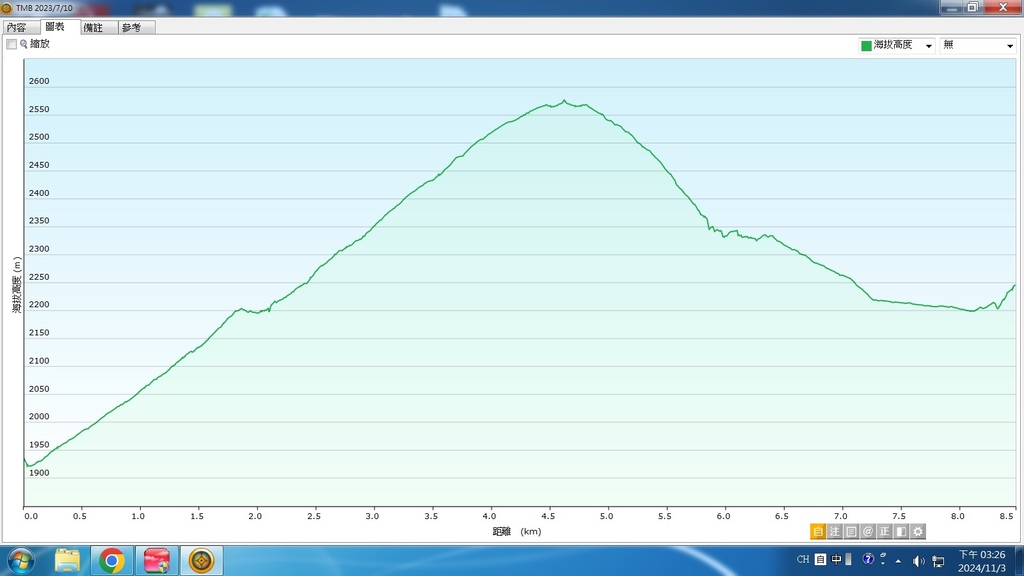This screenshot has height=576, width=1024.
Task: Click the 距離 (km) axis title
Action: [517, 532]
